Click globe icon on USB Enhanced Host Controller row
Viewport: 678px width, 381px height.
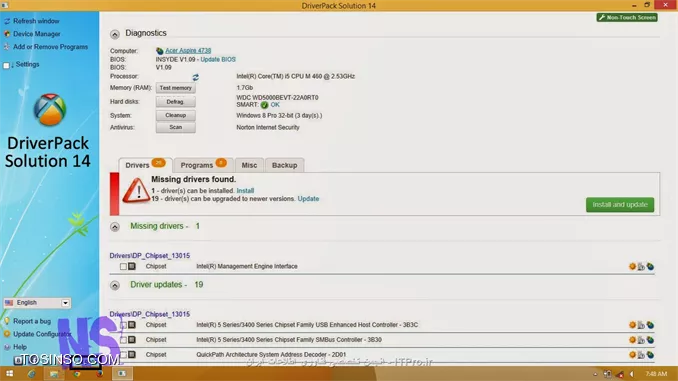click(x=650, y=325)
